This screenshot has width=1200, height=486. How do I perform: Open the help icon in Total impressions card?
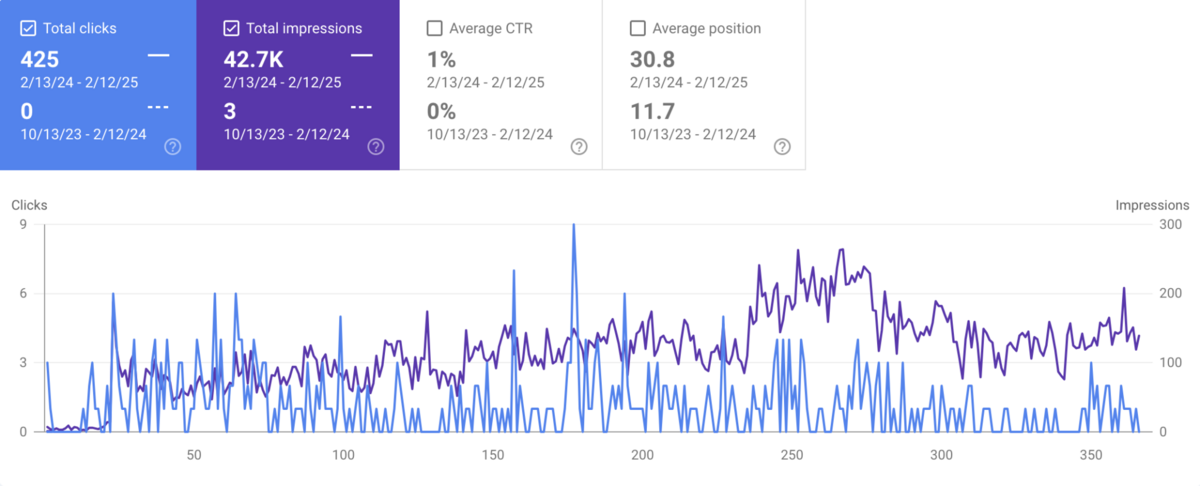tap(376, 147)
